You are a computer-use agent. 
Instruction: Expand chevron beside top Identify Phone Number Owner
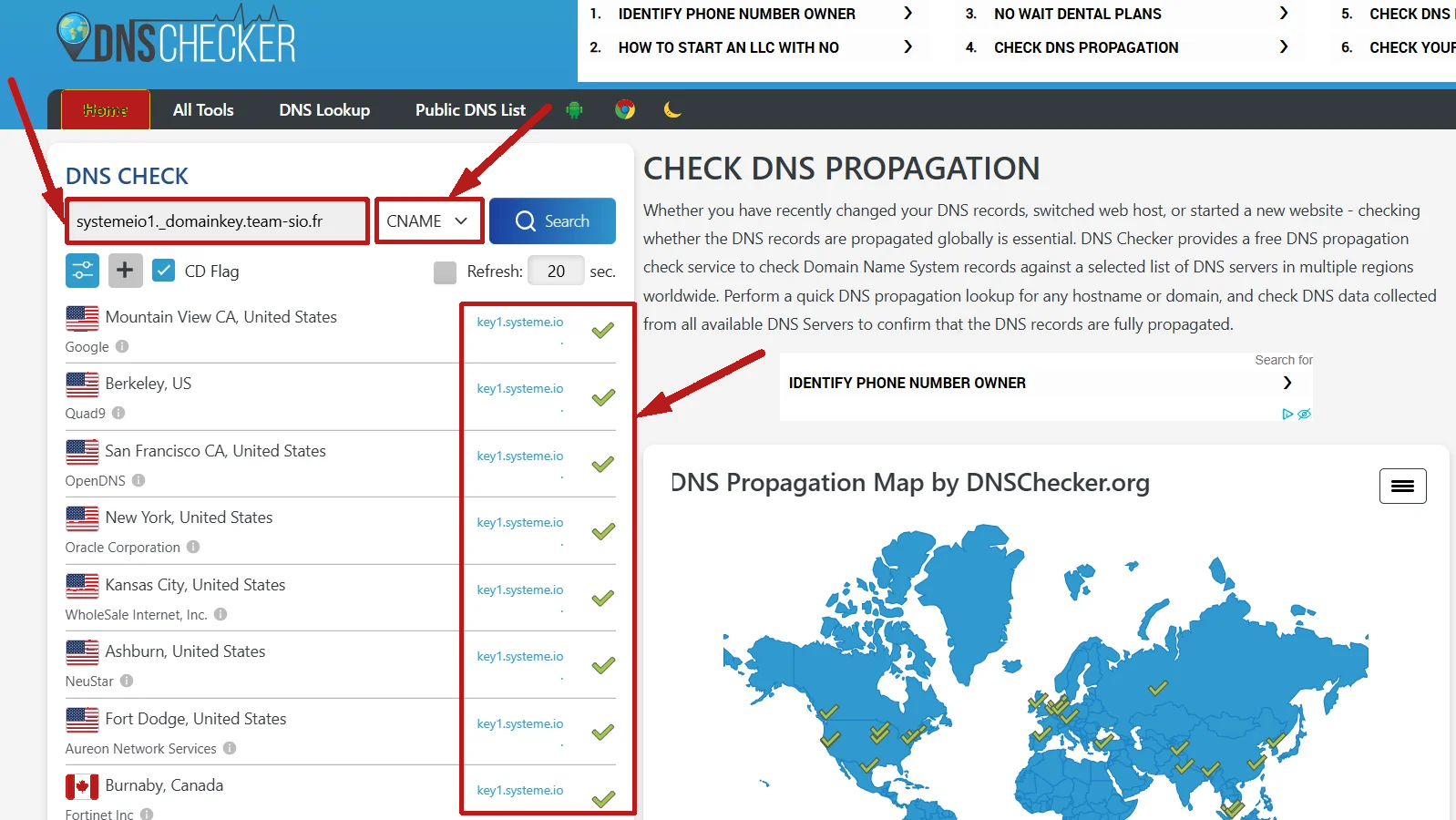pos(907,13)
